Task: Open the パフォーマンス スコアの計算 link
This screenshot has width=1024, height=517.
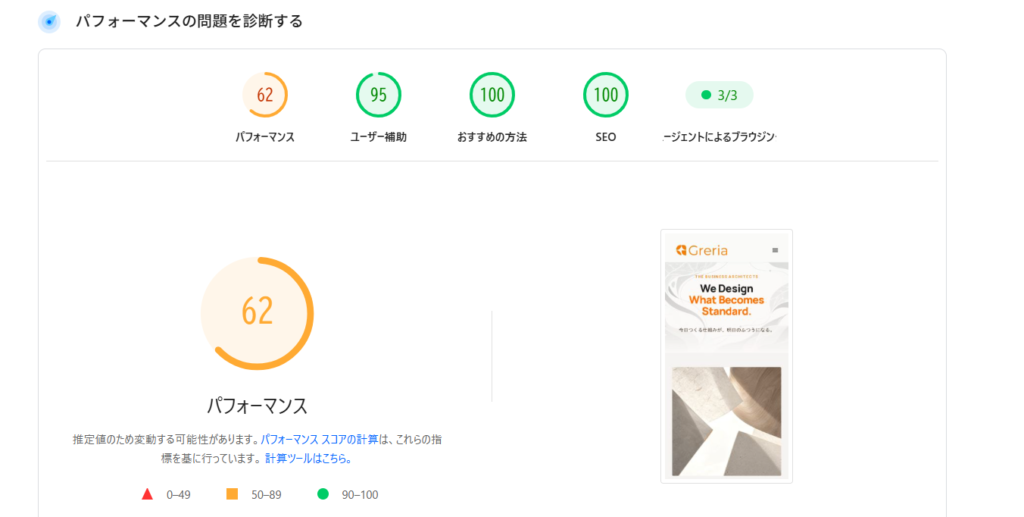Action: tap(319, 439)
